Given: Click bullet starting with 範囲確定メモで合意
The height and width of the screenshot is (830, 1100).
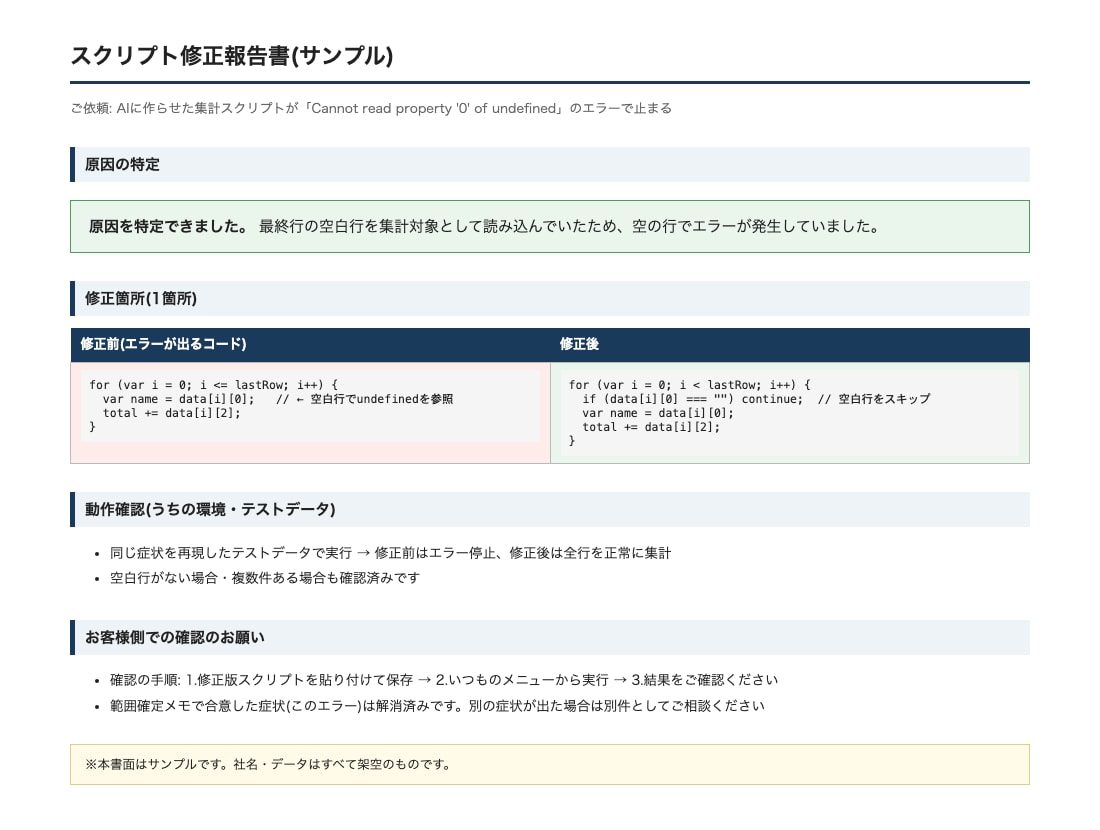Looking at the screenshot, I should 437,705.
